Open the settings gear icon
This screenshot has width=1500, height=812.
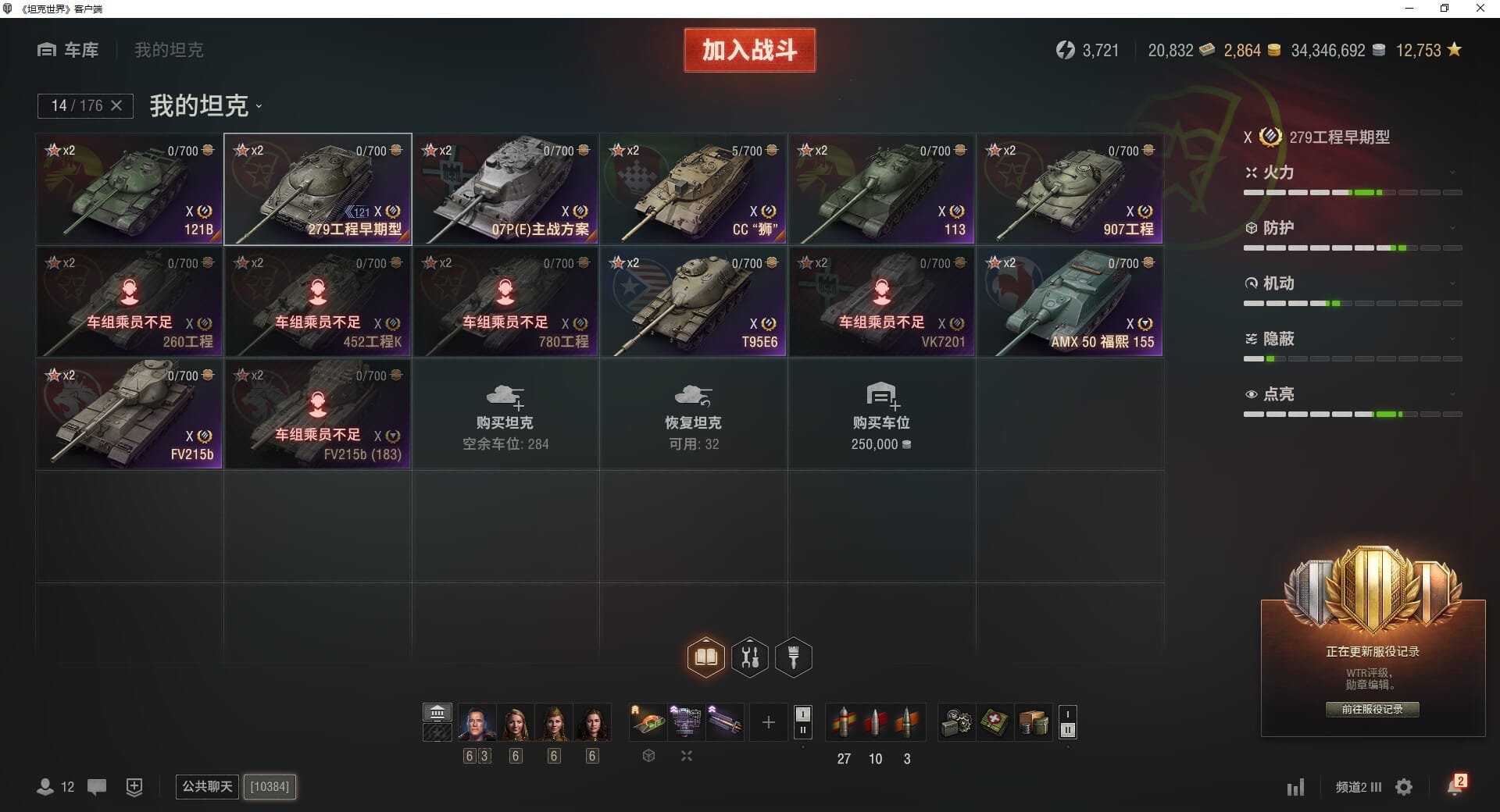[1404, 787]
